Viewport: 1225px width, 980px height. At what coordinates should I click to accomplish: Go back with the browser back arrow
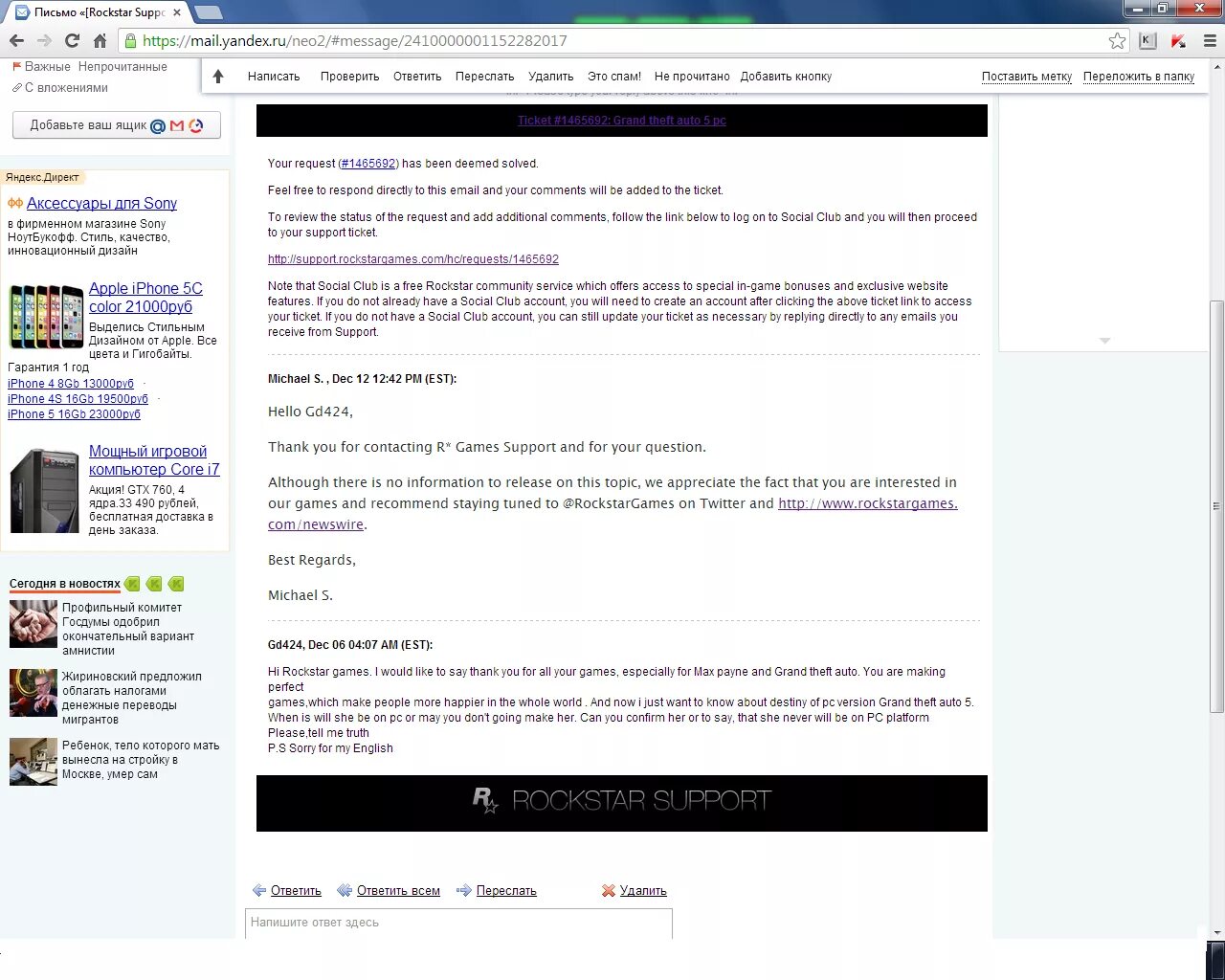click(16, 40)
